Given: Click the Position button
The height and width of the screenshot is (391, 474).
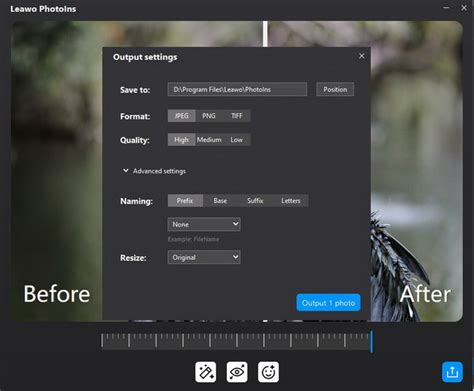Looking at the screenshot, I should (335, 89).
